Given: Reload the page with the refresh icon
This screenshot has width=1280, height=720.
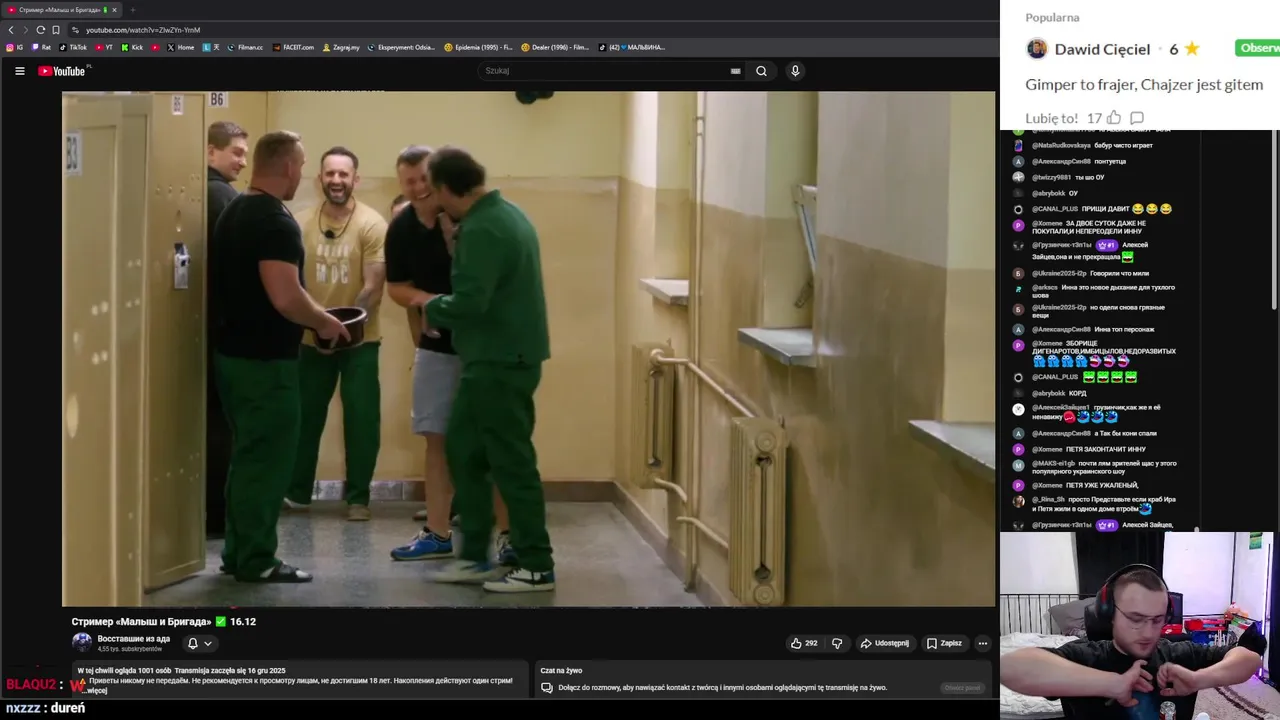Looking at the screenshot, I should point(40,30).
